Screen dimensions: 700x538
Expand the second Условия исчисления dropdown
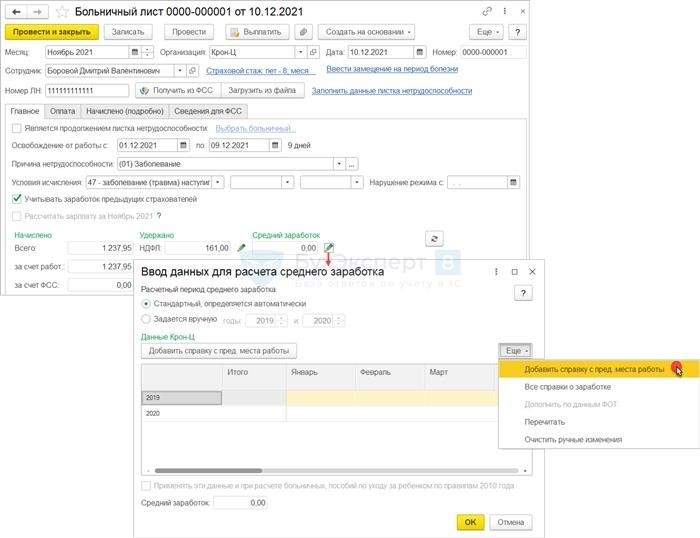[288, 183]
